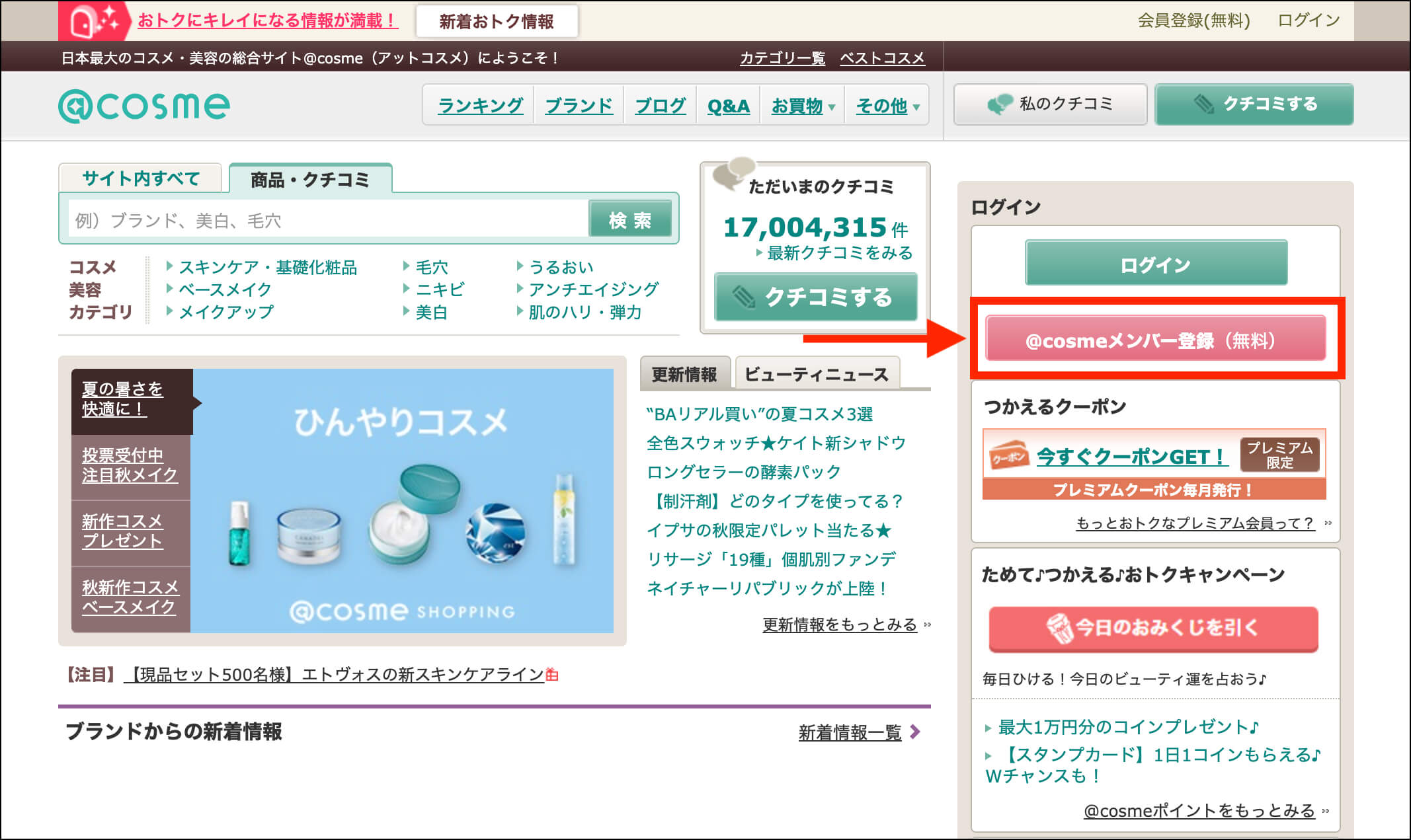
Task: Open the 肌のハリ・弾力 category link
Action: (585, 312)
